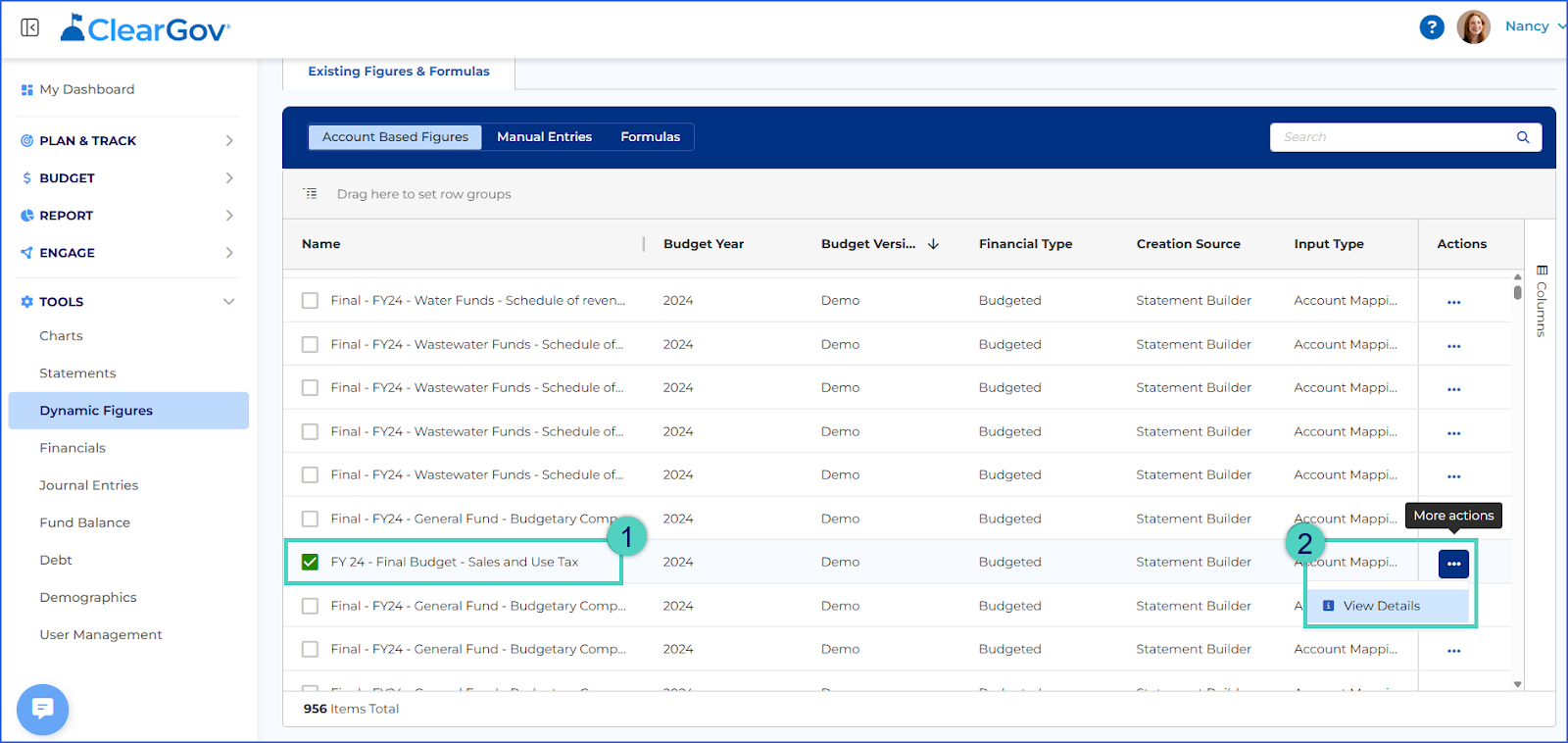Screen dimensions: 1568x743
Task: Open the help question mark icon
Action: pyautogui.click(x=1432, y=27)
